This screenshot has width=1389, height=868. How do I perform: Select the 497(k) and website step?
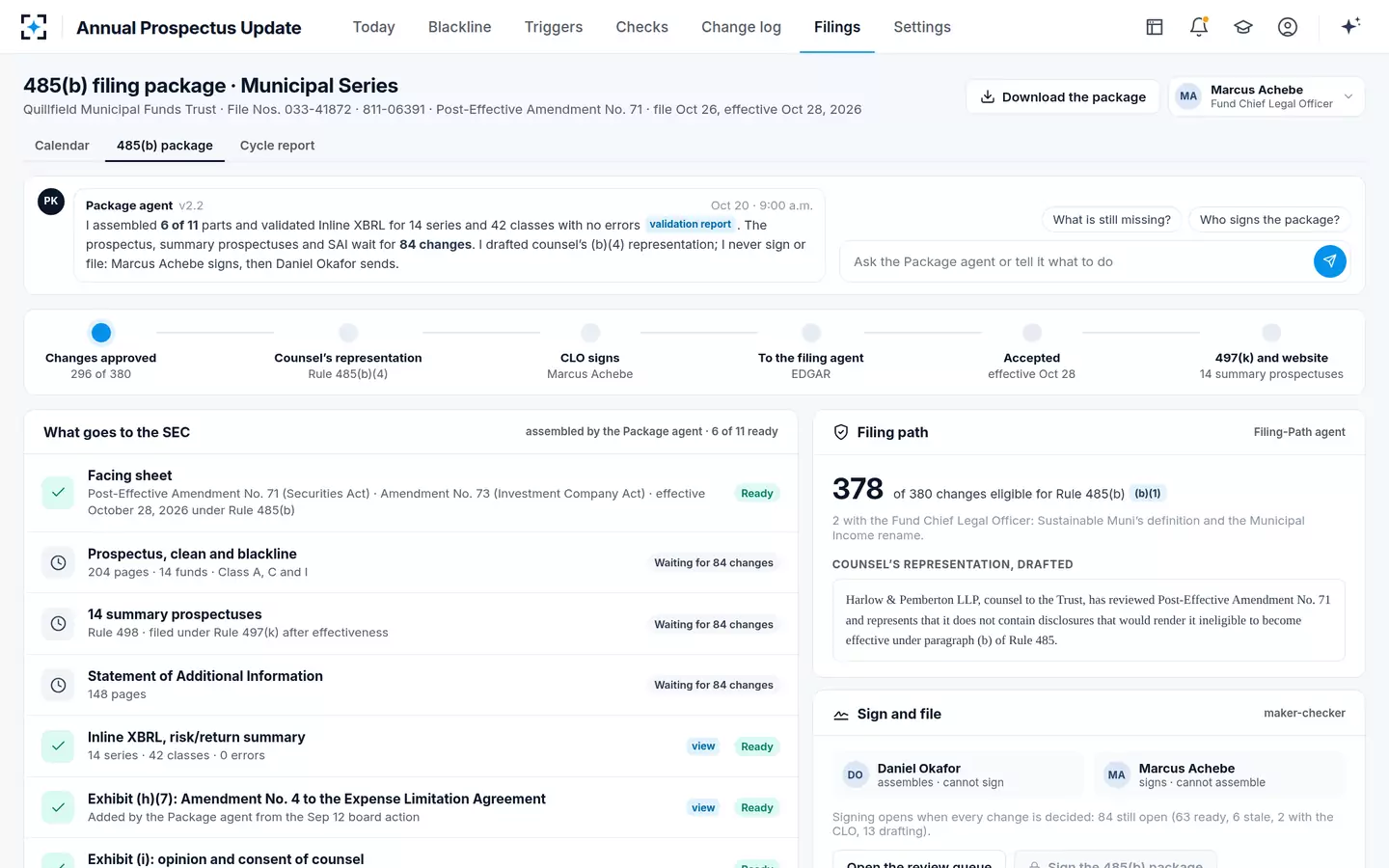click(x=1271, y=352)
